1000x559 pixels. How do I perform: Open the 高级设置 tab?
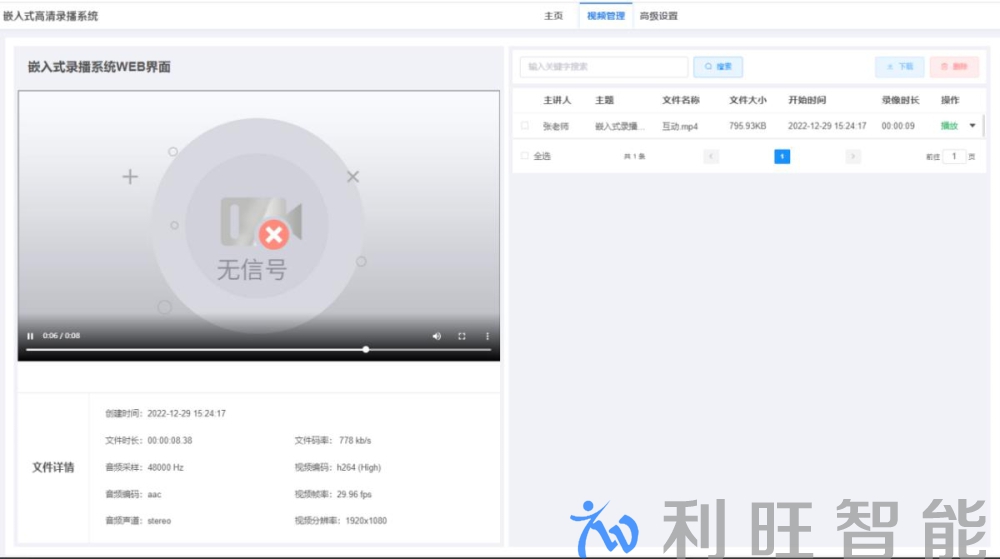pos(658,16)
